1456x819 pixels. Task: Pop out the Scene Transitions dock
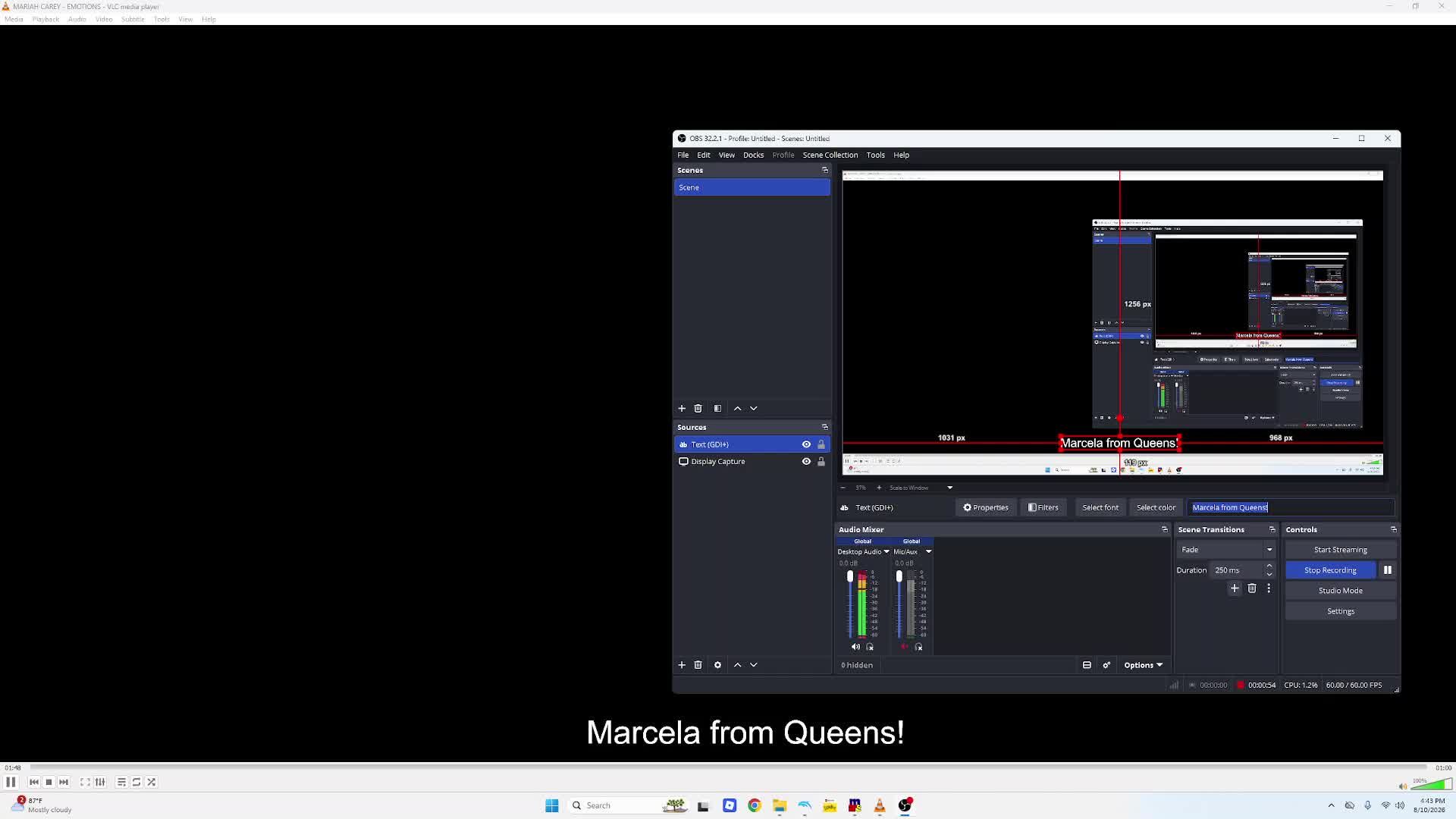pyautogui.click(x=1272, y=529)
